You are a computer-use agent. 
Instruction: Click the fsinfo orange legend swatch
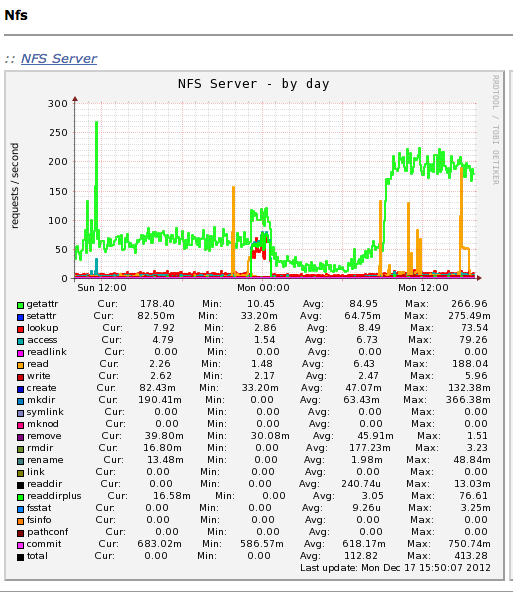click(x=21, y=521)
